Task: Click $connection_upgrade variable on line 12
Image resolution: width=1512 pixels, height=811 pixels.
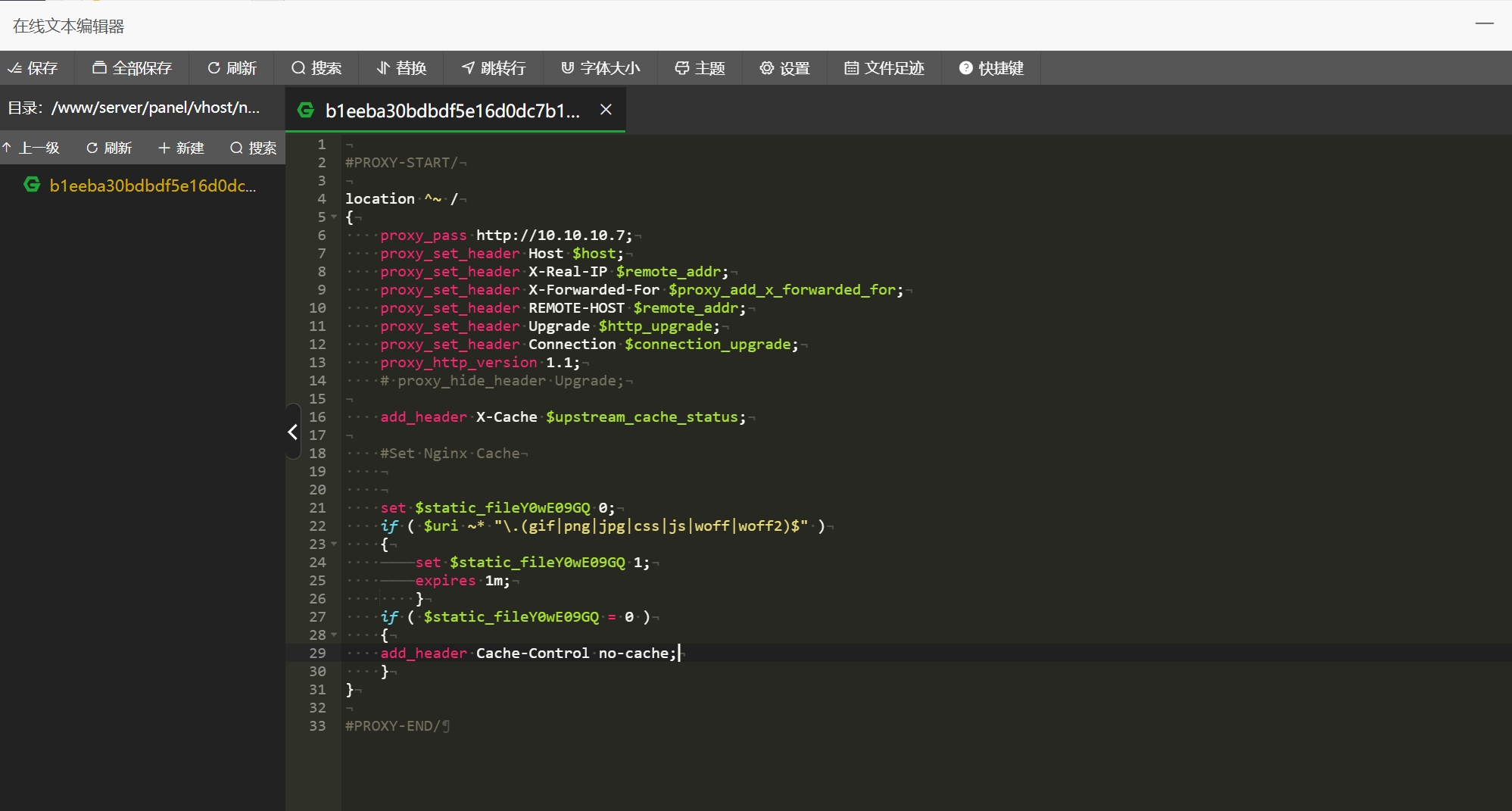Action: click(x=708, y=345)
